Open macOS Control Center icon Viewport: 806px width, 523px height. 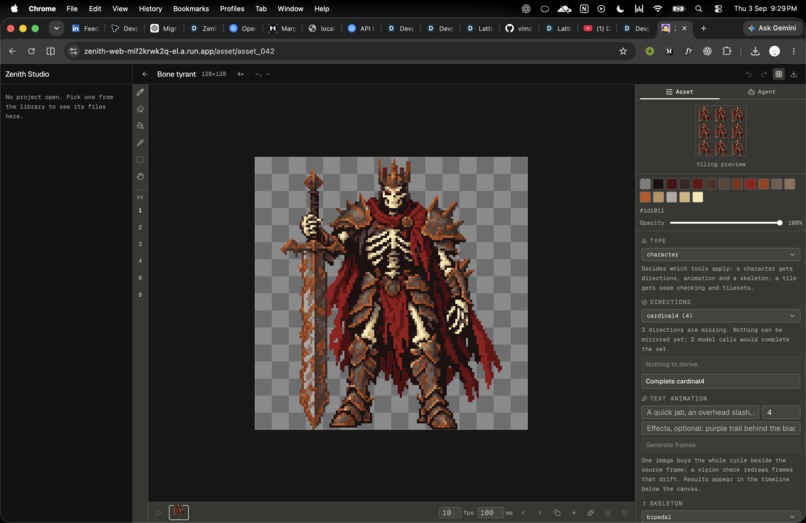[718, 9]
